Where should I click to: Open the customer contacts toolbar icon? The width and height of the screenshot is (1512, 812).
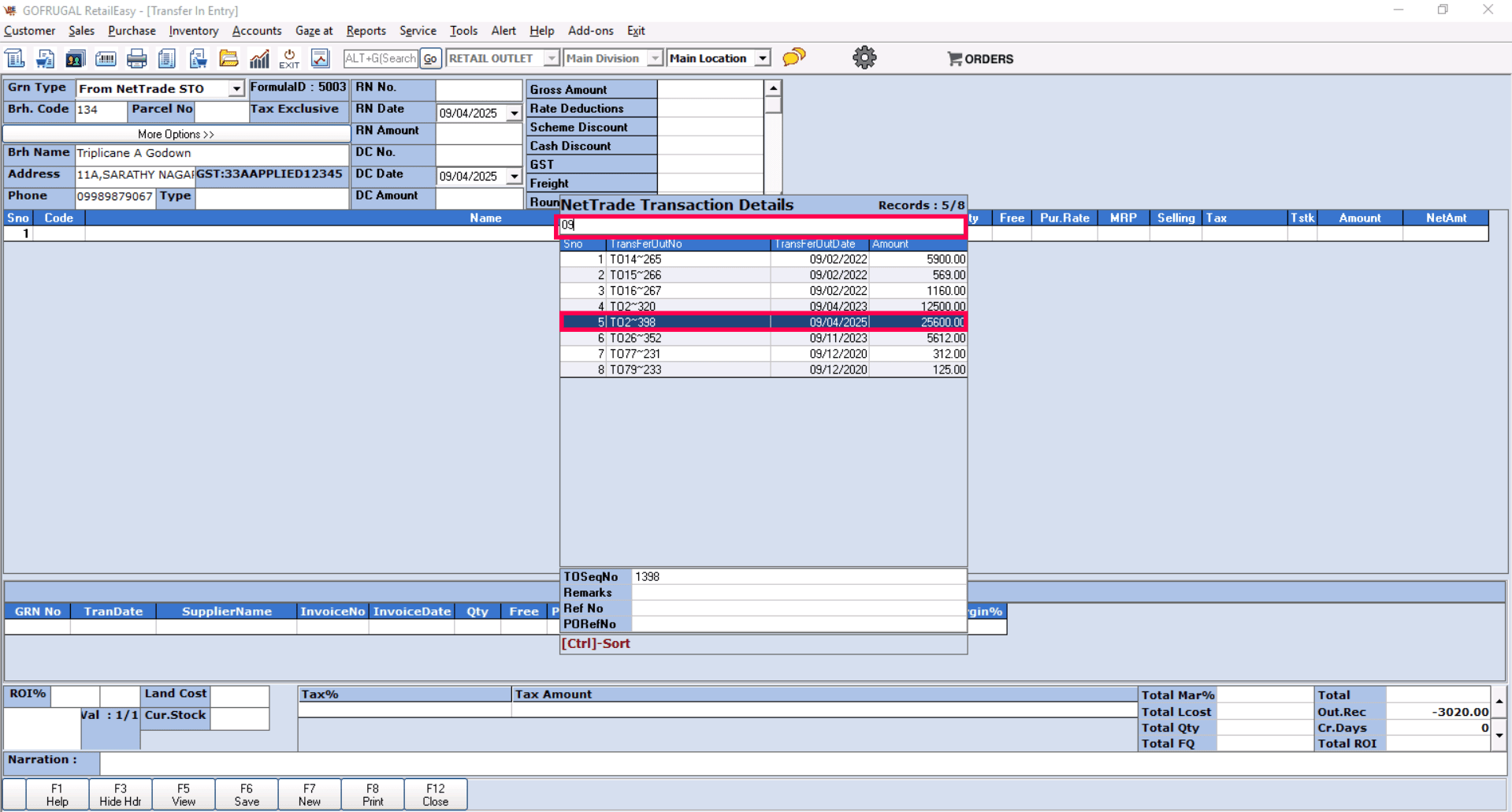point(75,58)
